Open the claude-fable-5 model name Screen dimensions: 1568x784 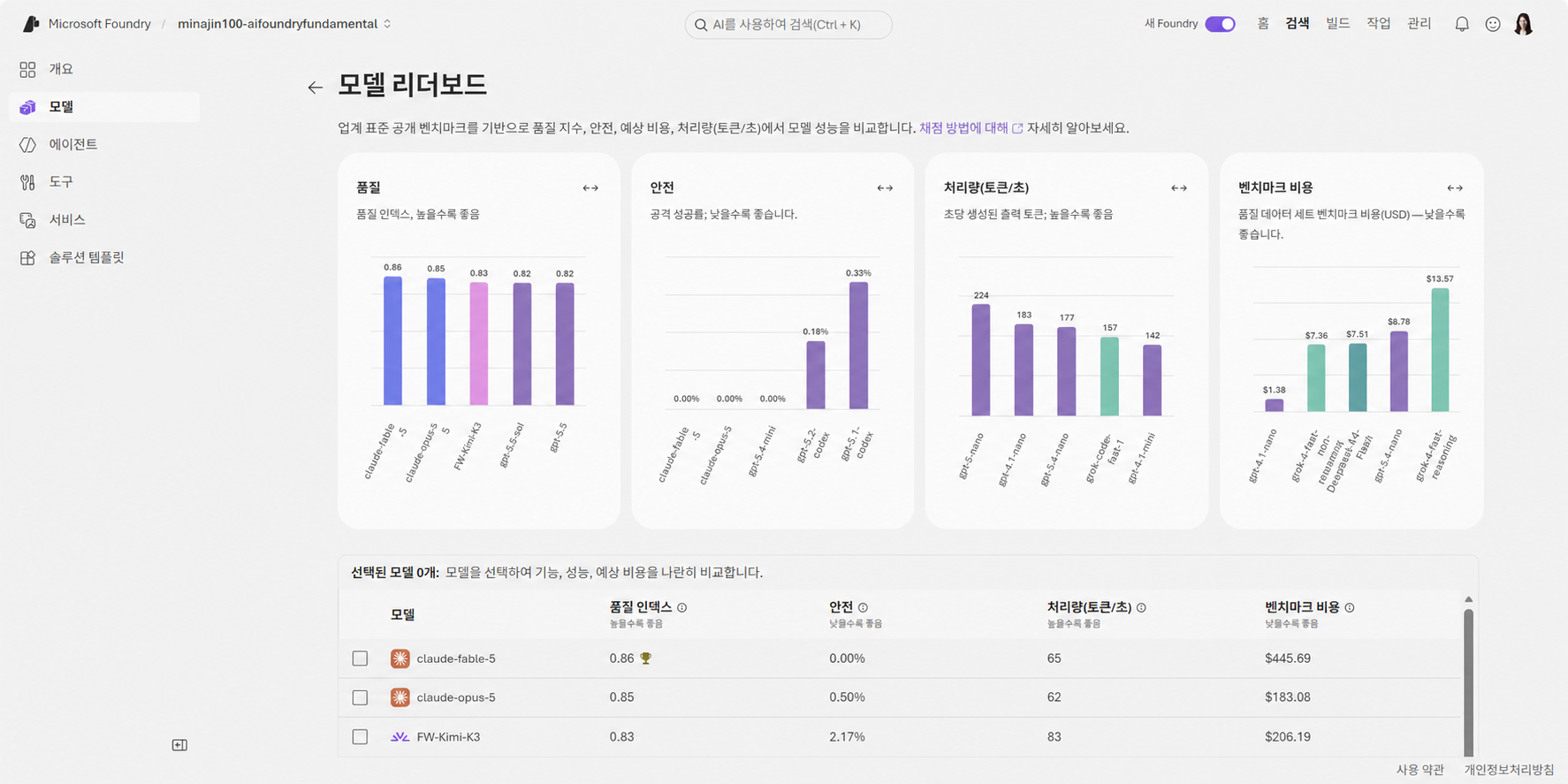click(456, 658)
